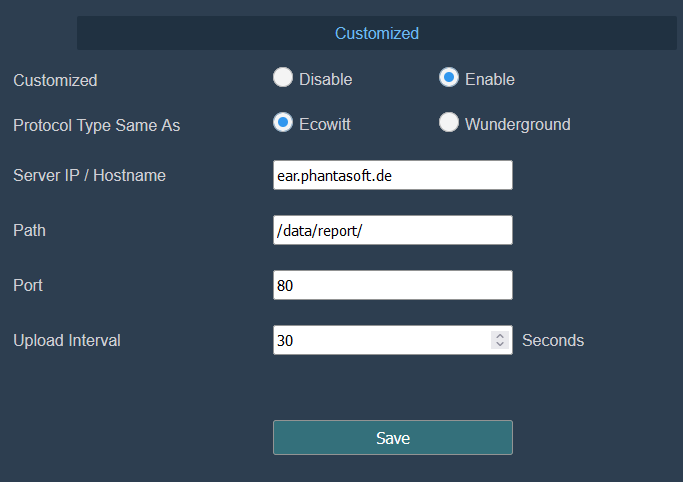
Task: Increase upload interval with up arrow
Action: [500, 336]
